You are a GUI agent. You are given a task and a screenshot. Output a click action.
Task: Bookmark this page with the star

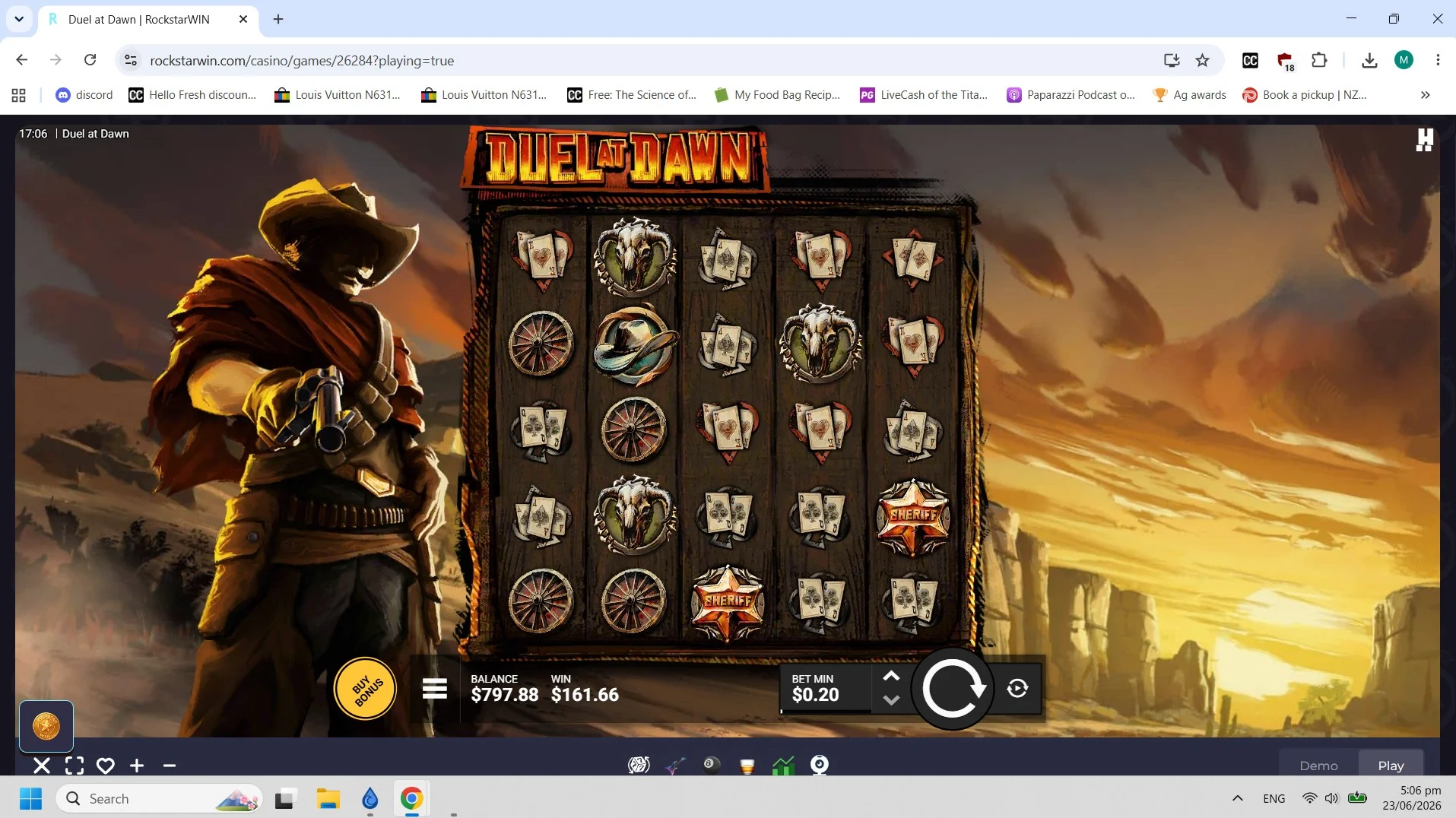coord(1202,60)
